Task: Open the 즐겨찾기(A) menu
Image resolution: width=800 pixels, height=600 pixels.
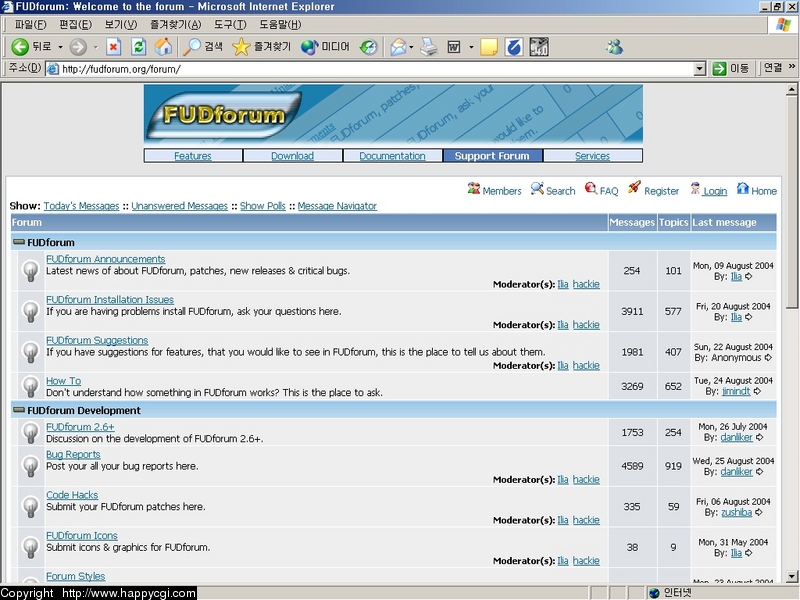Action: point(176,24)
